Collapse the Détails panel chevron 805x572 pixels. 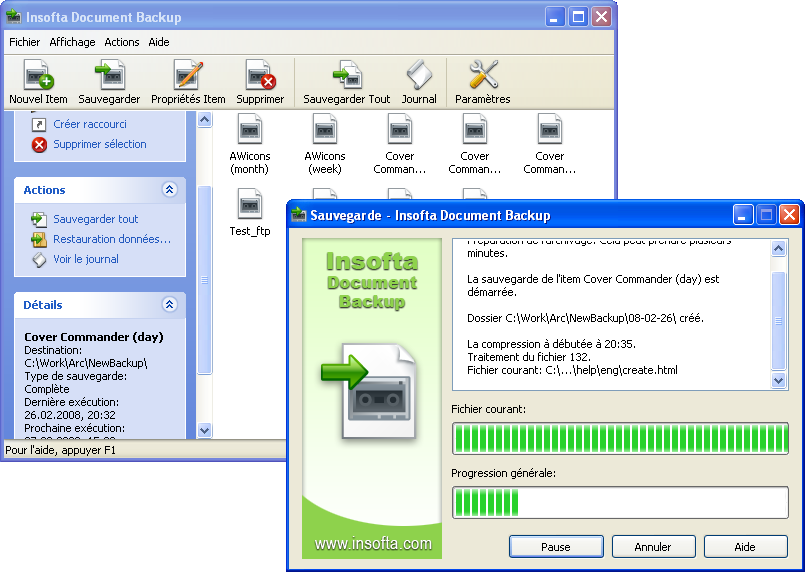tap(169, 304)
